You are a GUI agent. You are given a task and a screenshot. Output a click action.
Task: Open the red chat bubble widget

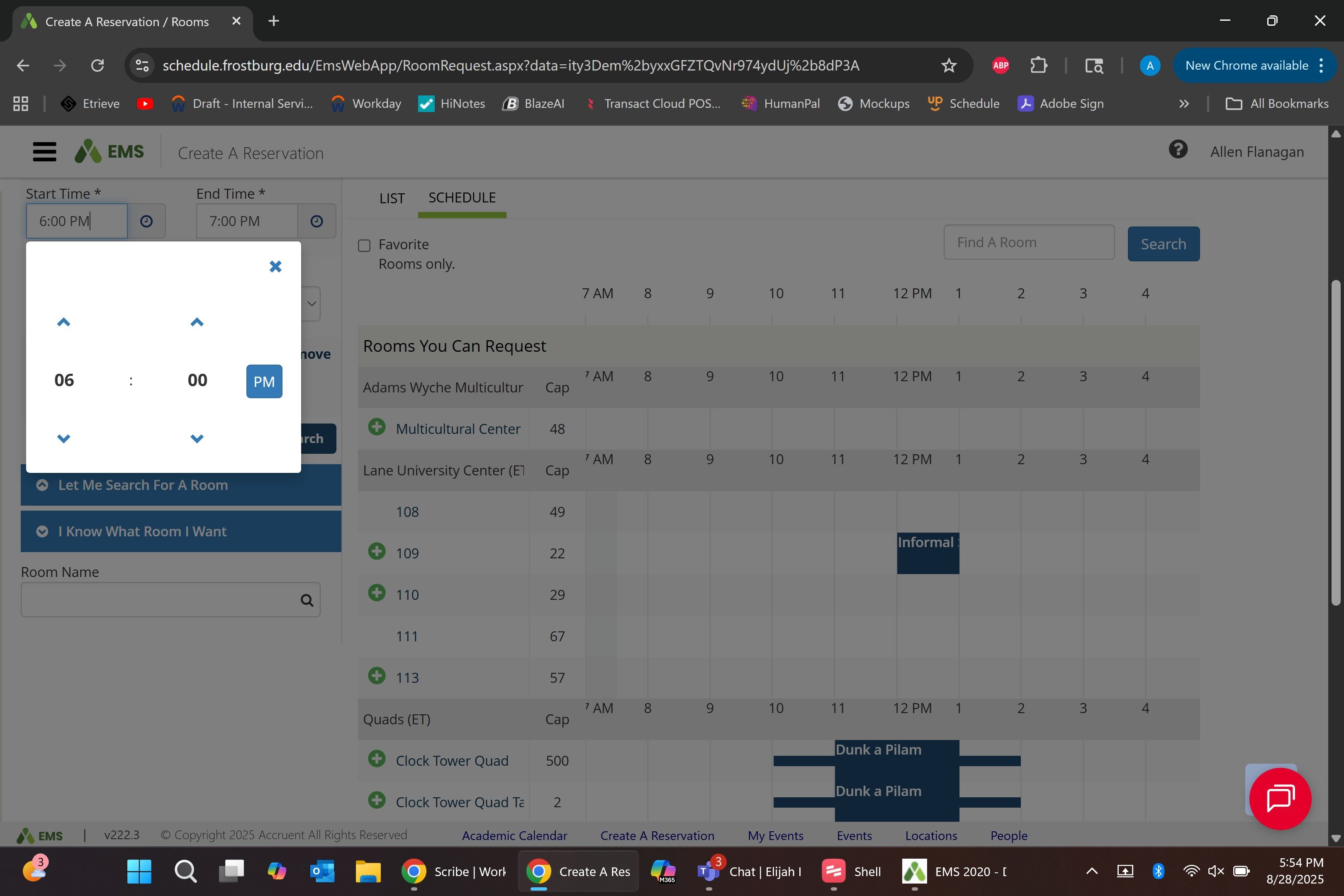(x=1280, y=798)
